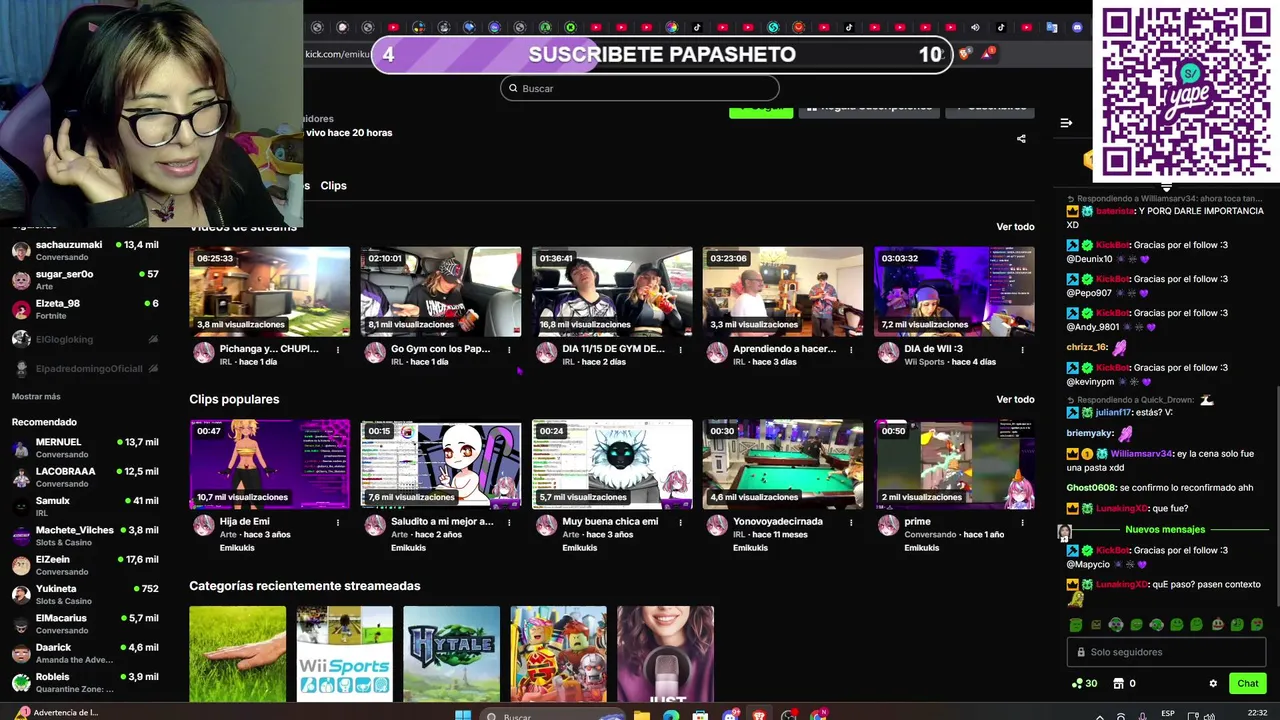
Task: Open recommended channel Robleis
Action: 84,682
